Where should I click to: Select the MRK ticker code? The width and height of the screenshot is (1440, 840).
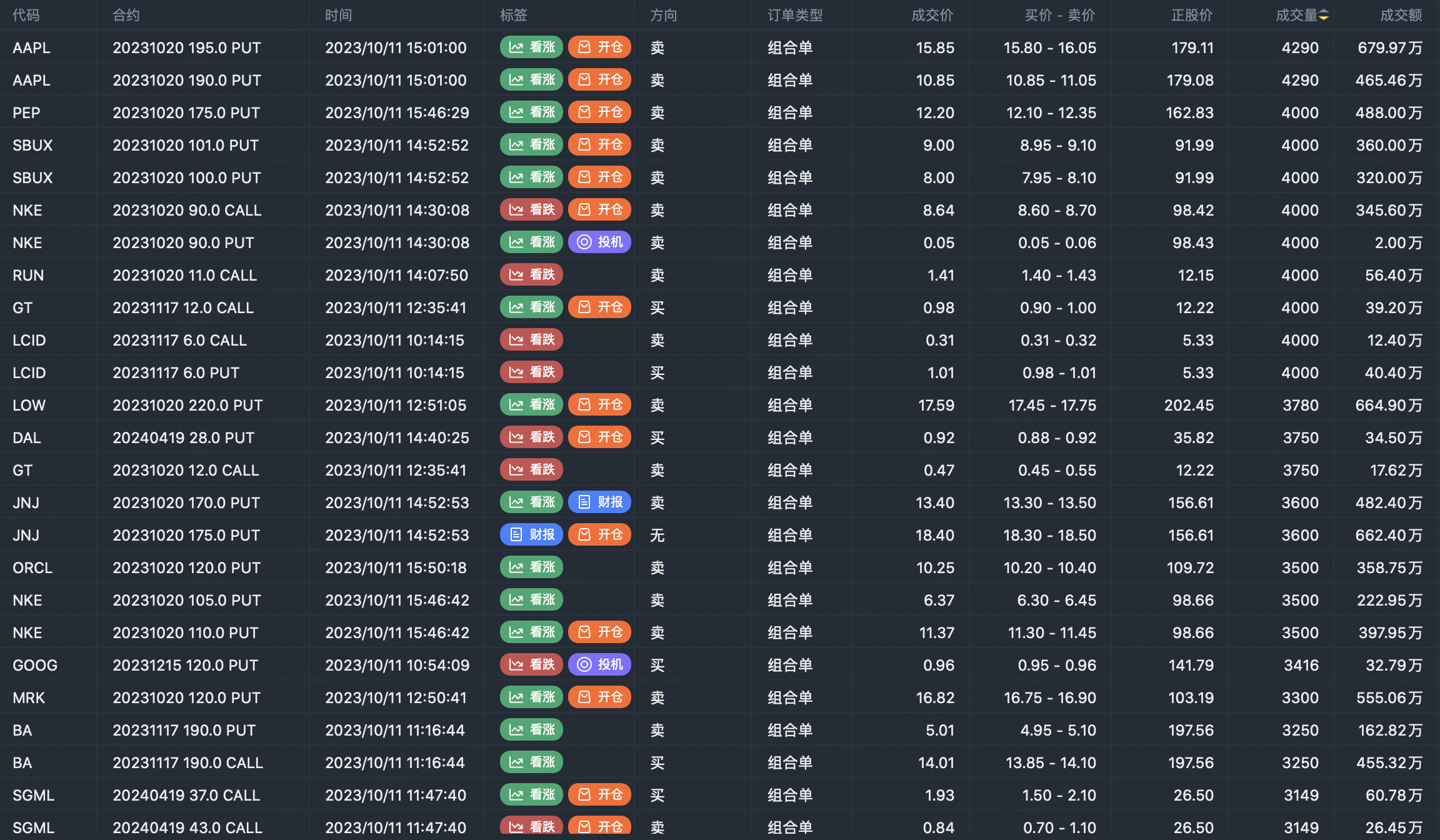[x=29, y=697]
